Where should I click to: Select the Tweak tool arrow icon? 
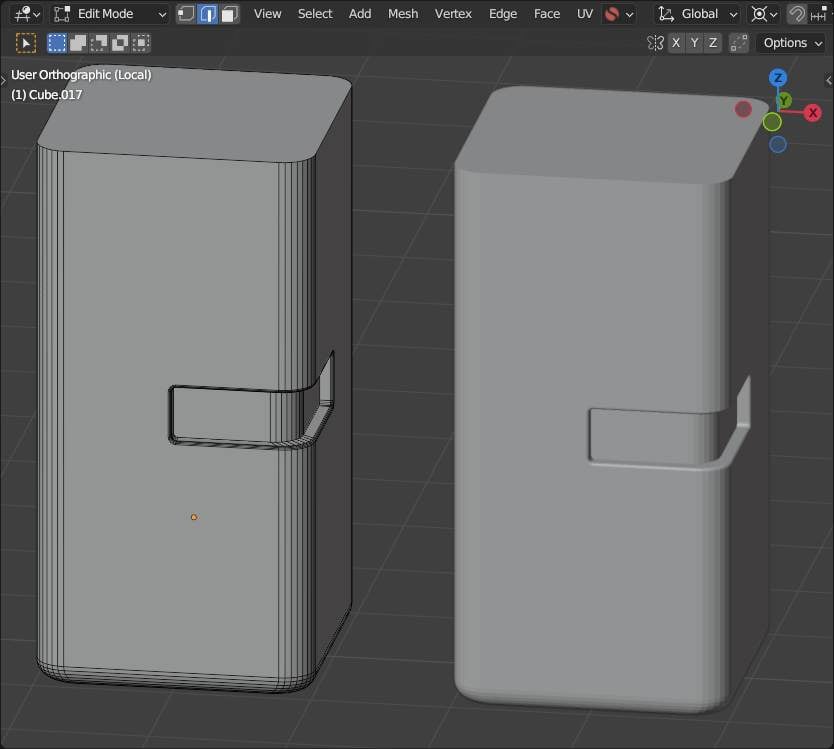pyautogui.click(x=26, y=43)
